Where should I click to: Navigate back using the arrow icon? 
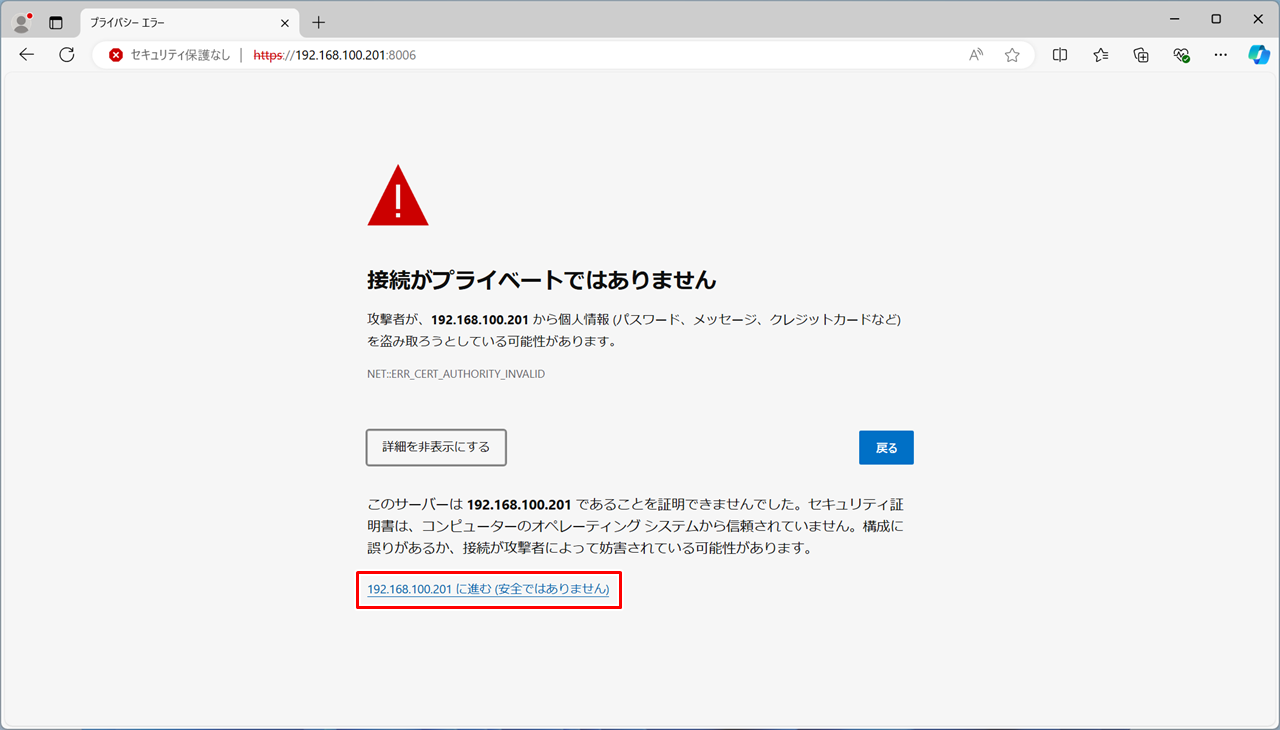click(x=26, y=55)
